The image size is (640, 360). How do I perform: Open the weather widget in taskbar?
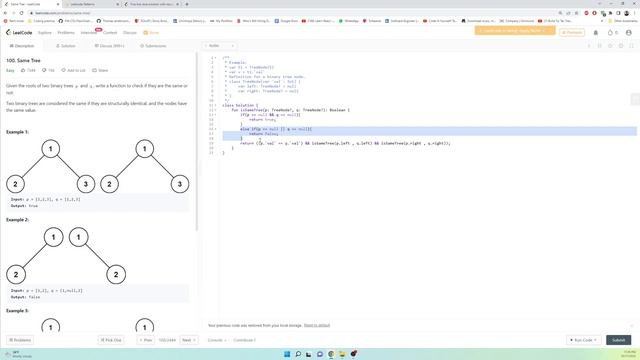point(18,354)
